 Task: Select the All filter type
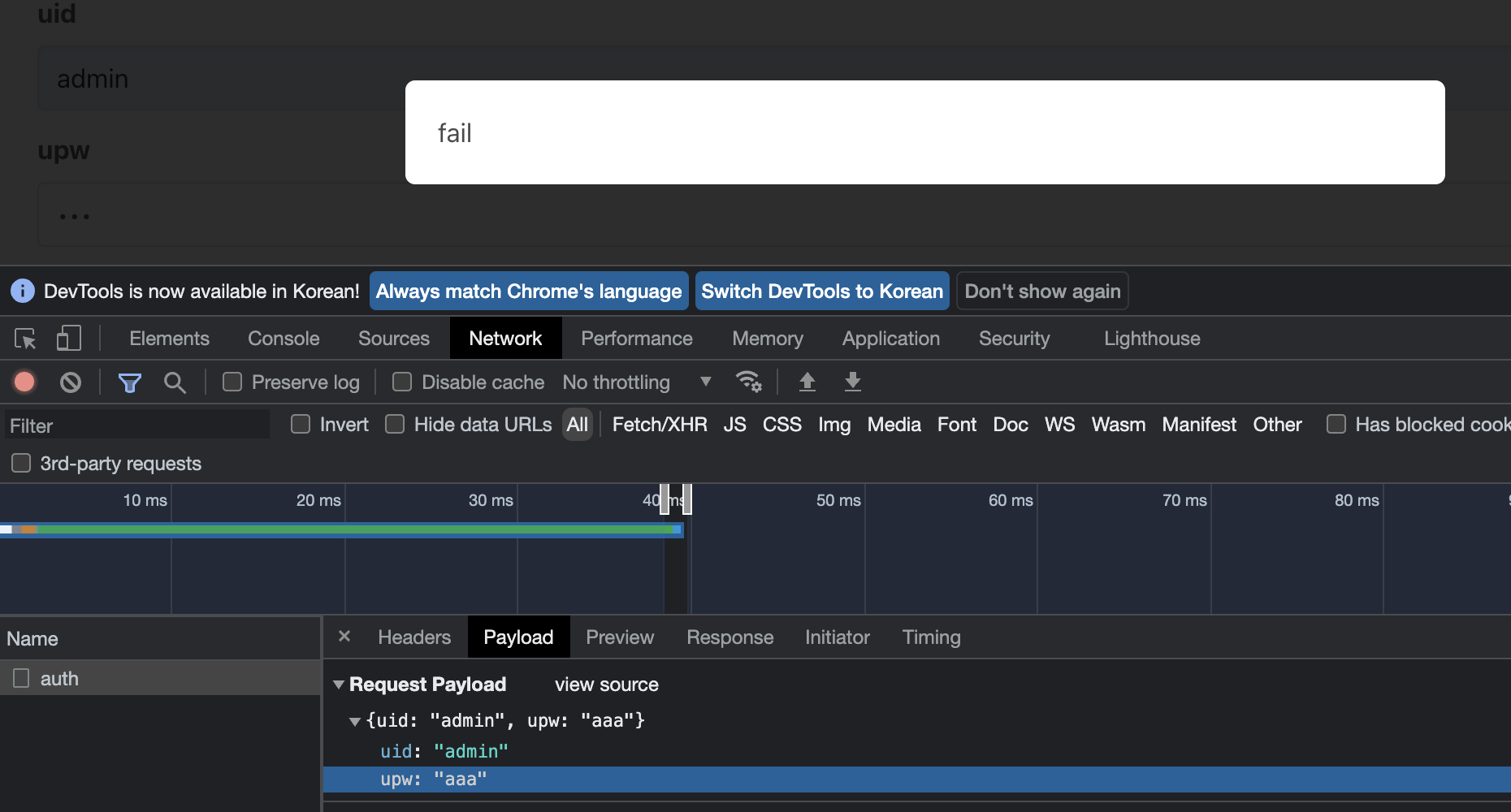[x=578, y=425]
